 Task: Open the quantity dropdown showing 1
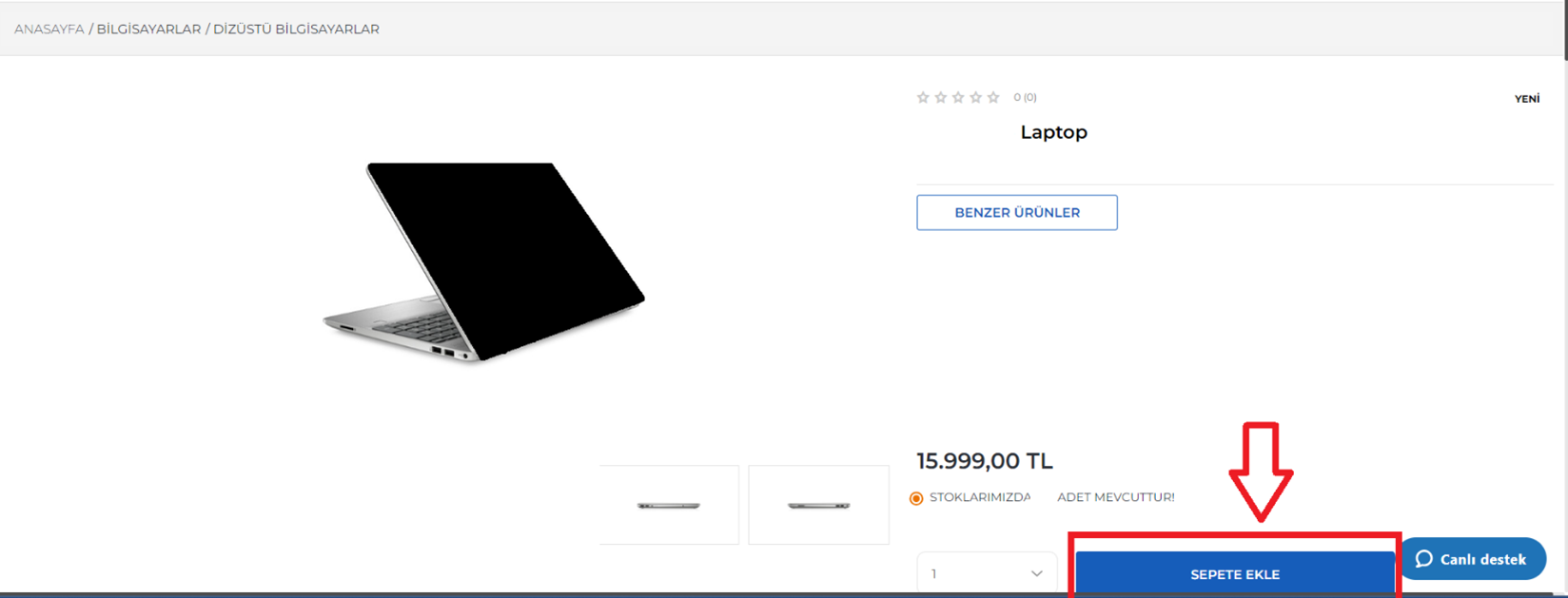click(x=987, y=573)
